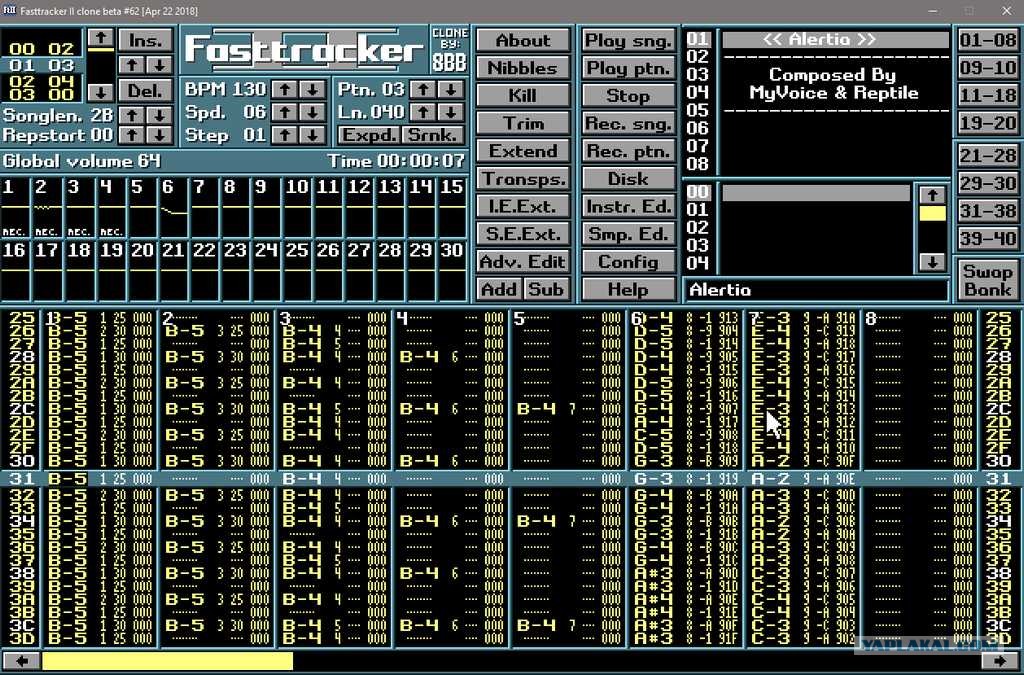Open Instr. Ed. instrument editor

[628, 206]
